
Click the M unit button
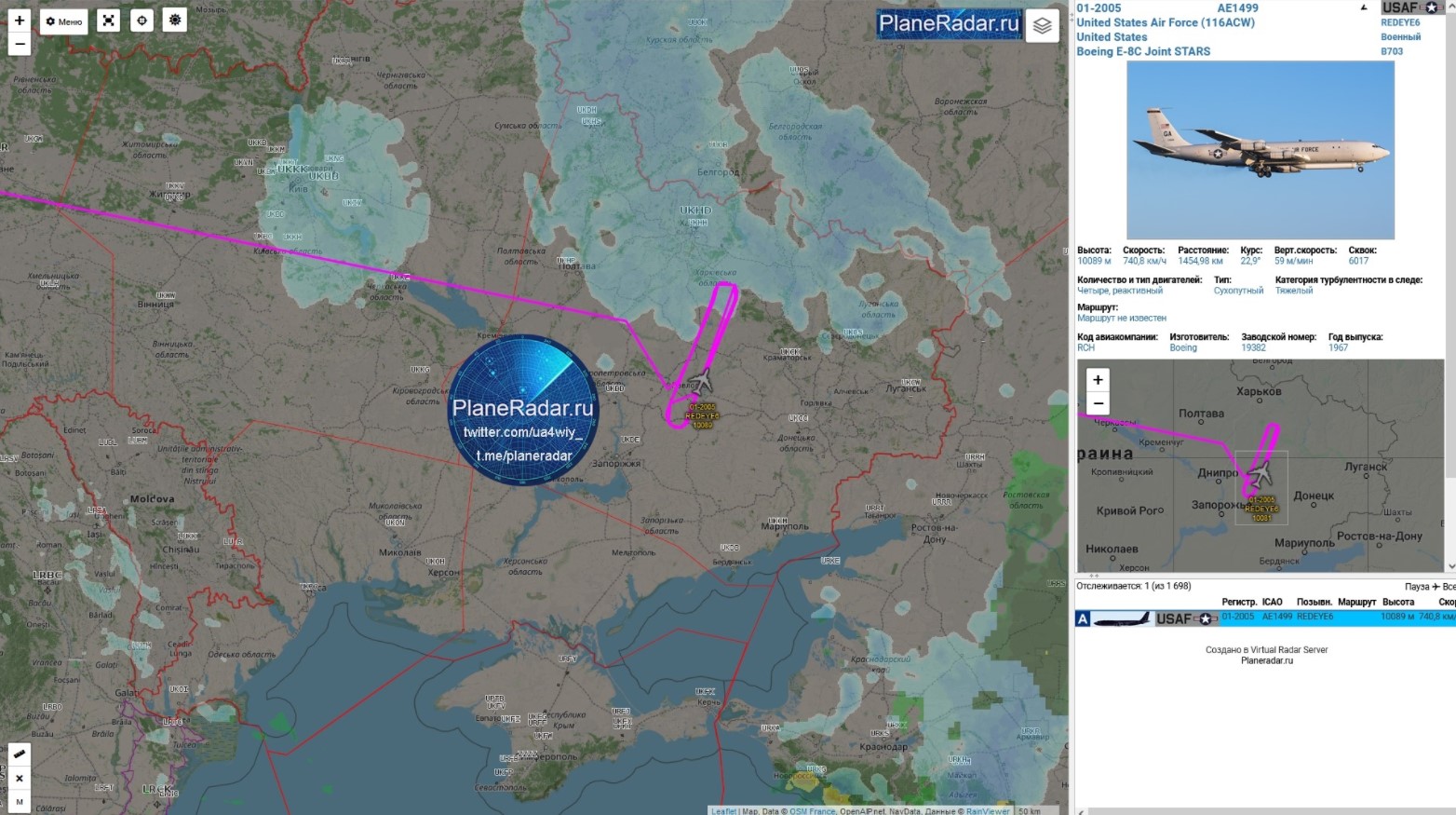pos(20,801)
